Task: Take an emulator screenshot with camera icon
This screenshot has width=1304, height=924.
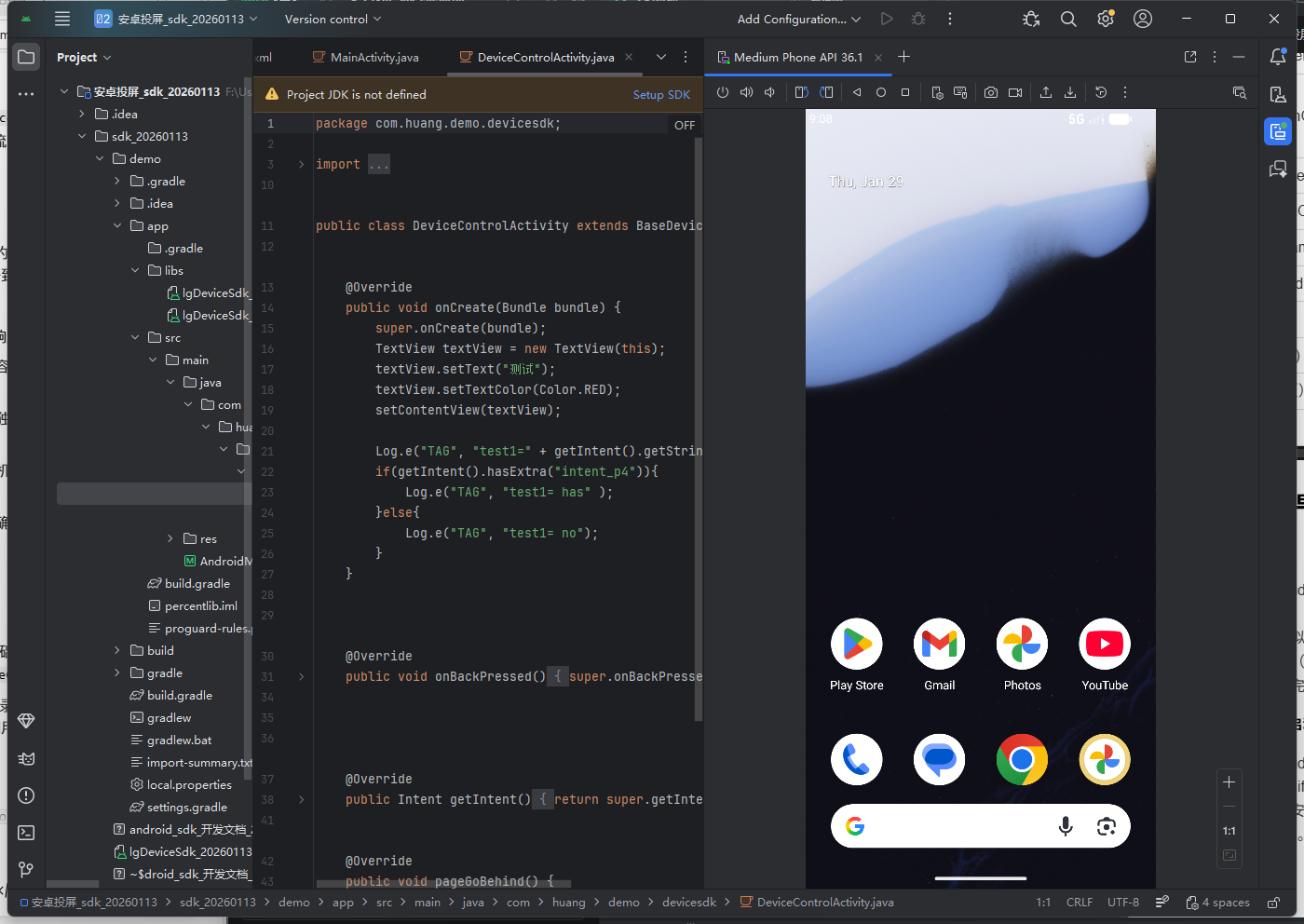Action: [991, 92]
